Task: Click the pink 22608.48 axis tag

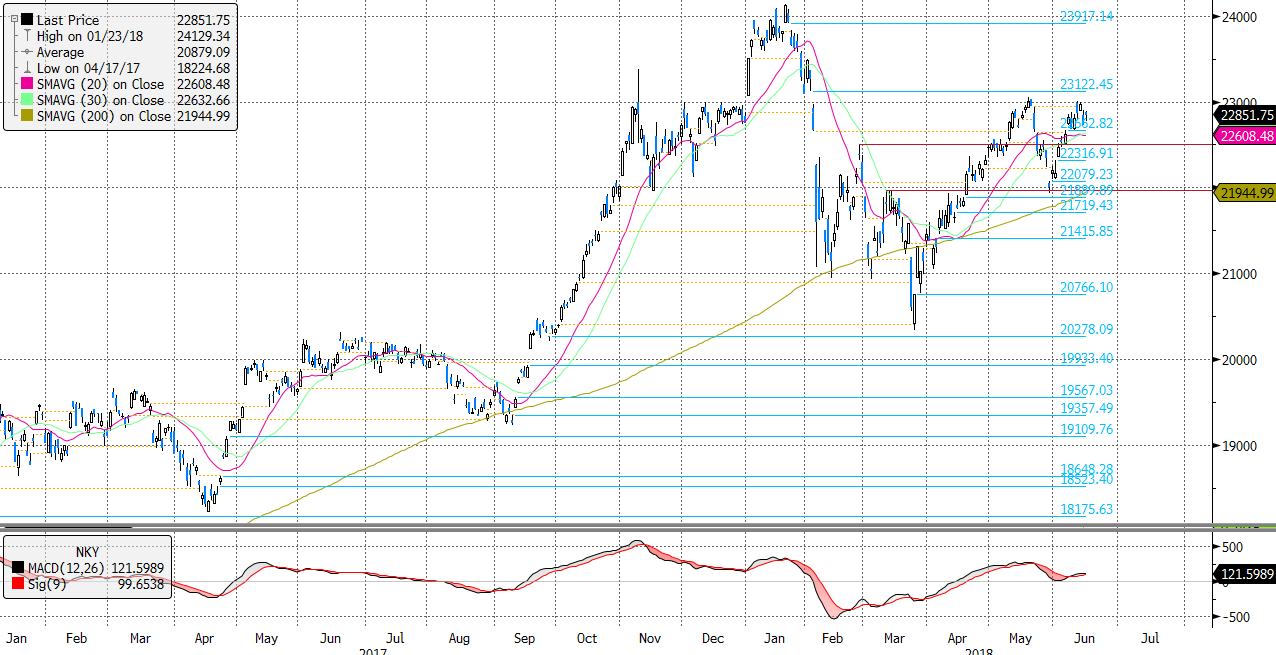Action: (x=1245, y=136)
